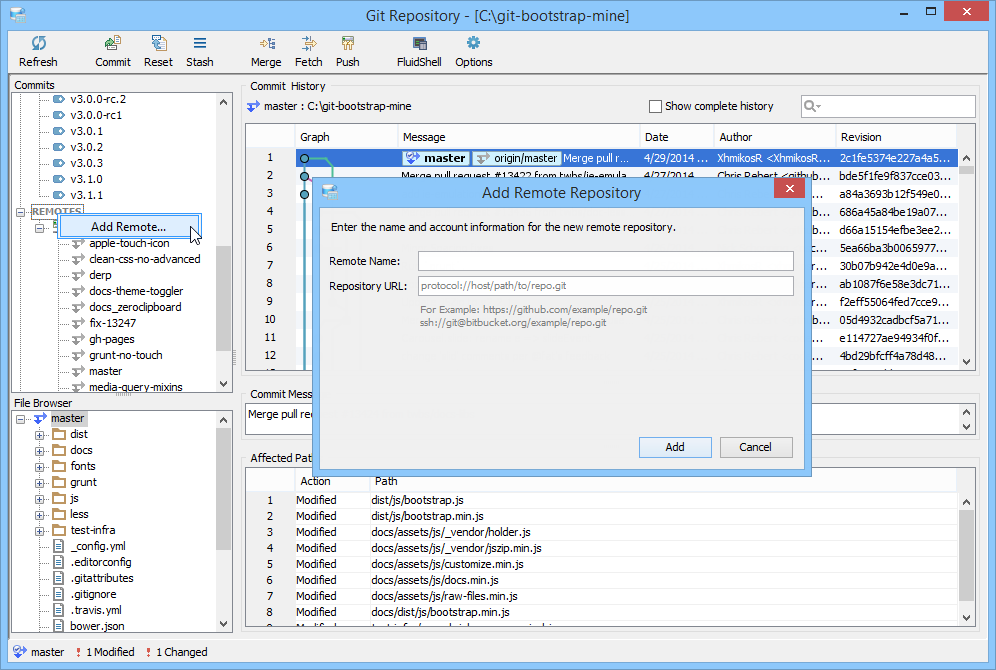Click the Merge toolbar icon
Image resolution: width=996 pixels, height=670 pixels.
pyautogui.click(x=267, y=43)
